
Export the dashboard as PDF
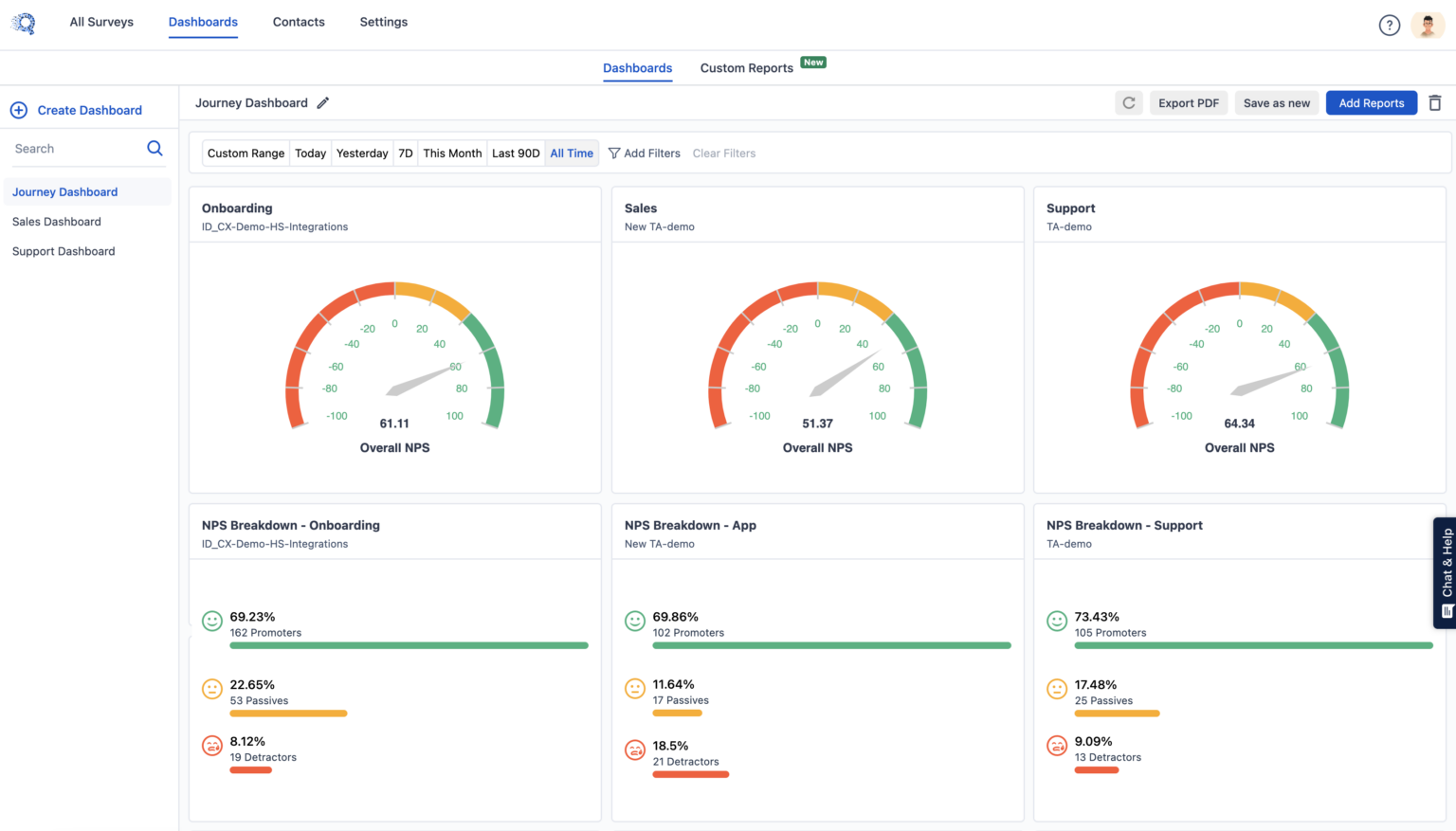click(1189, 102)
